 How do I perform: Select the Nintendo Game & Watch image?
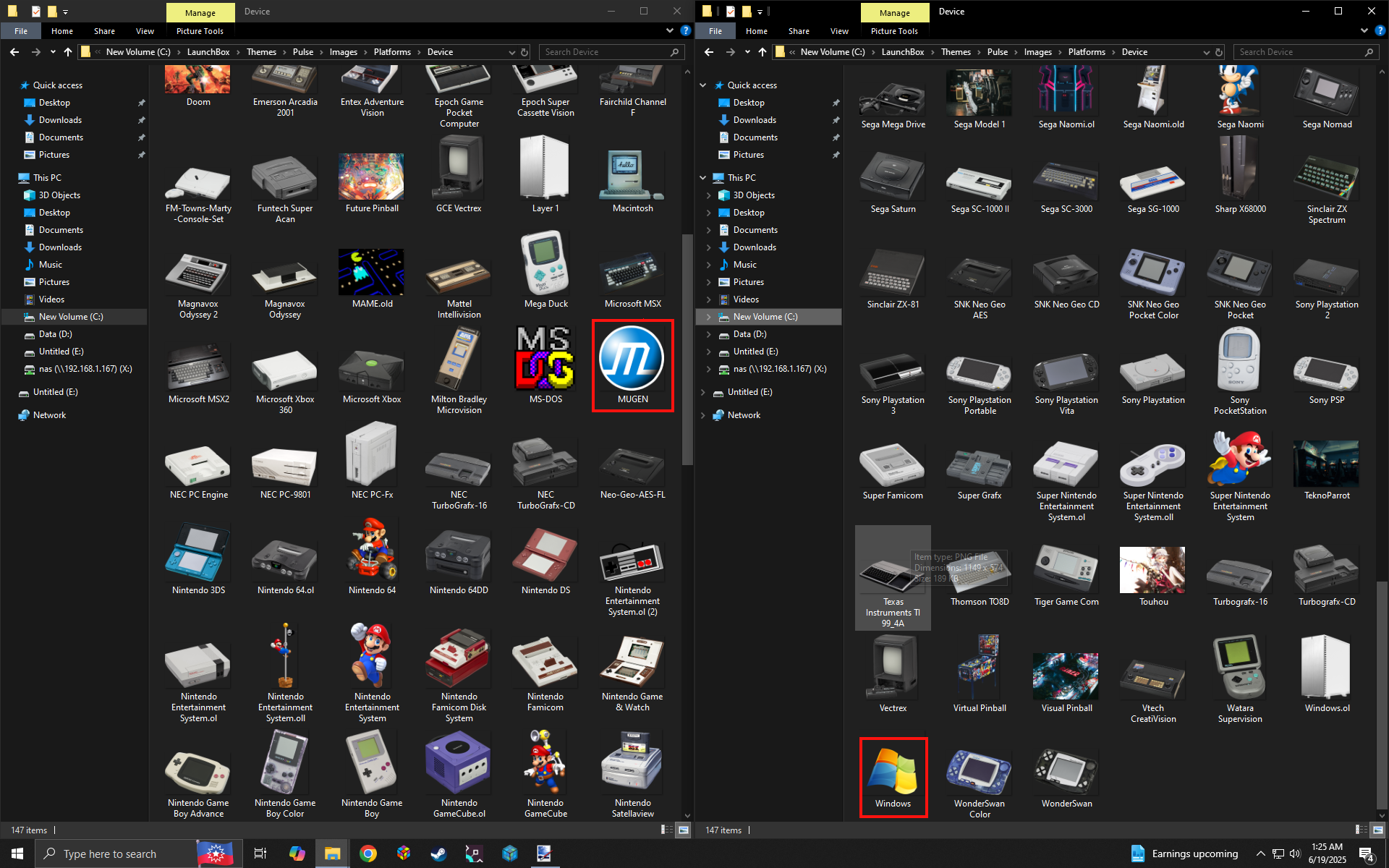pyautogui.click(x=632, y=674)
